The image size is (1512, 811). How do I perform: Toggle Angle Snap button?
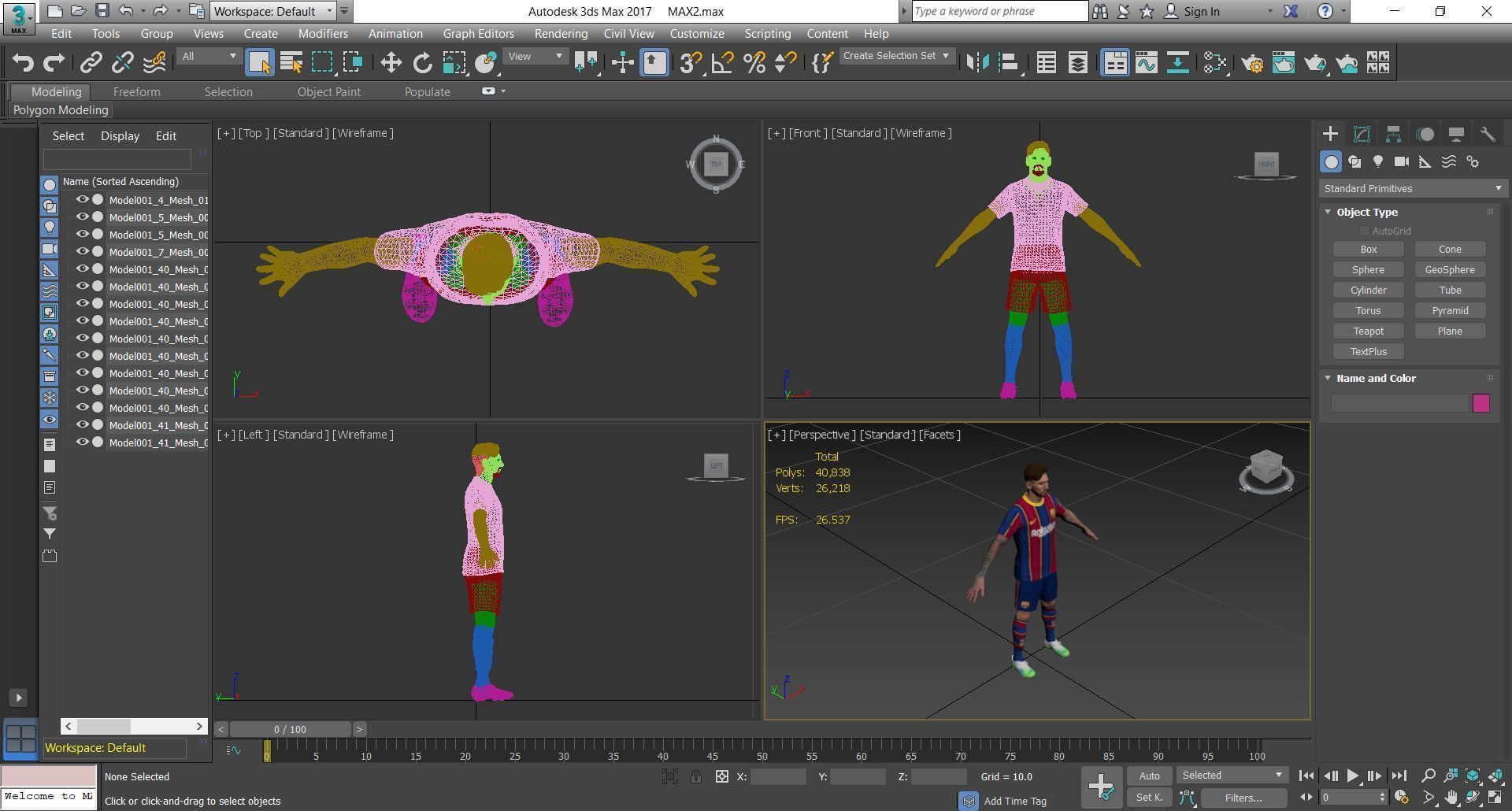[722, 62]
